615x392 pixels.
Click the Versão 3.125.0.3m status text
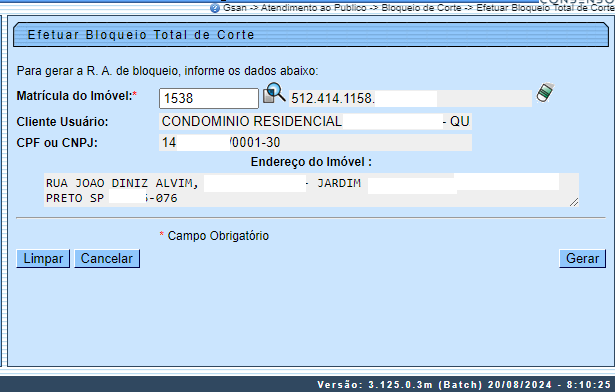tap(464, 385)
